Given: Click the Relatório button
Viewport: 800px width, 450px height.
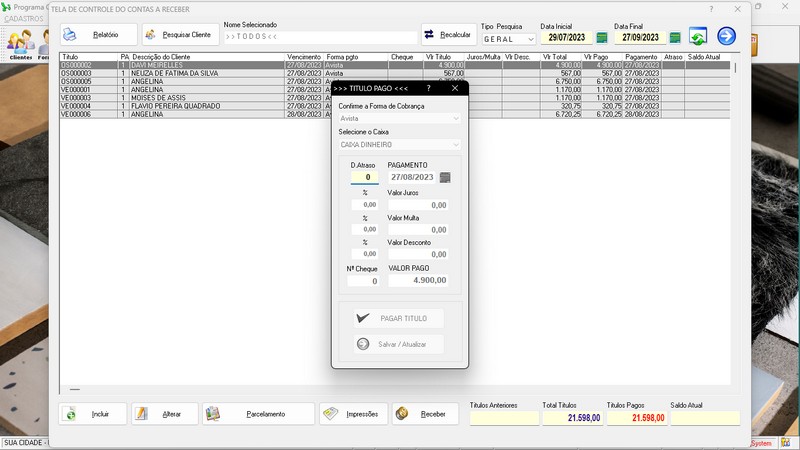Looking at the screenshot, I should point(97,35).
